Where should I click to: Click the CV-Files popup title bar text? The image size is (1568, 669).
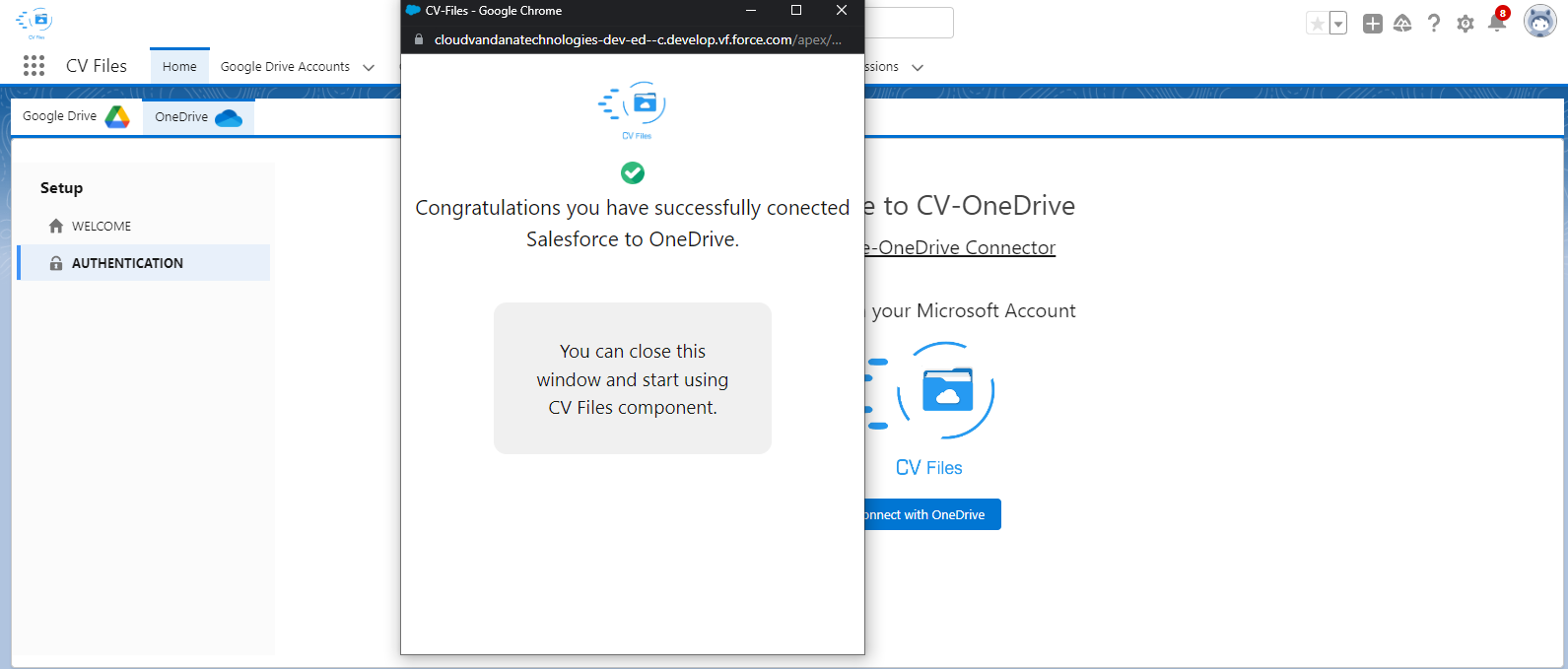pyautogui.click(x=494, y=11)
